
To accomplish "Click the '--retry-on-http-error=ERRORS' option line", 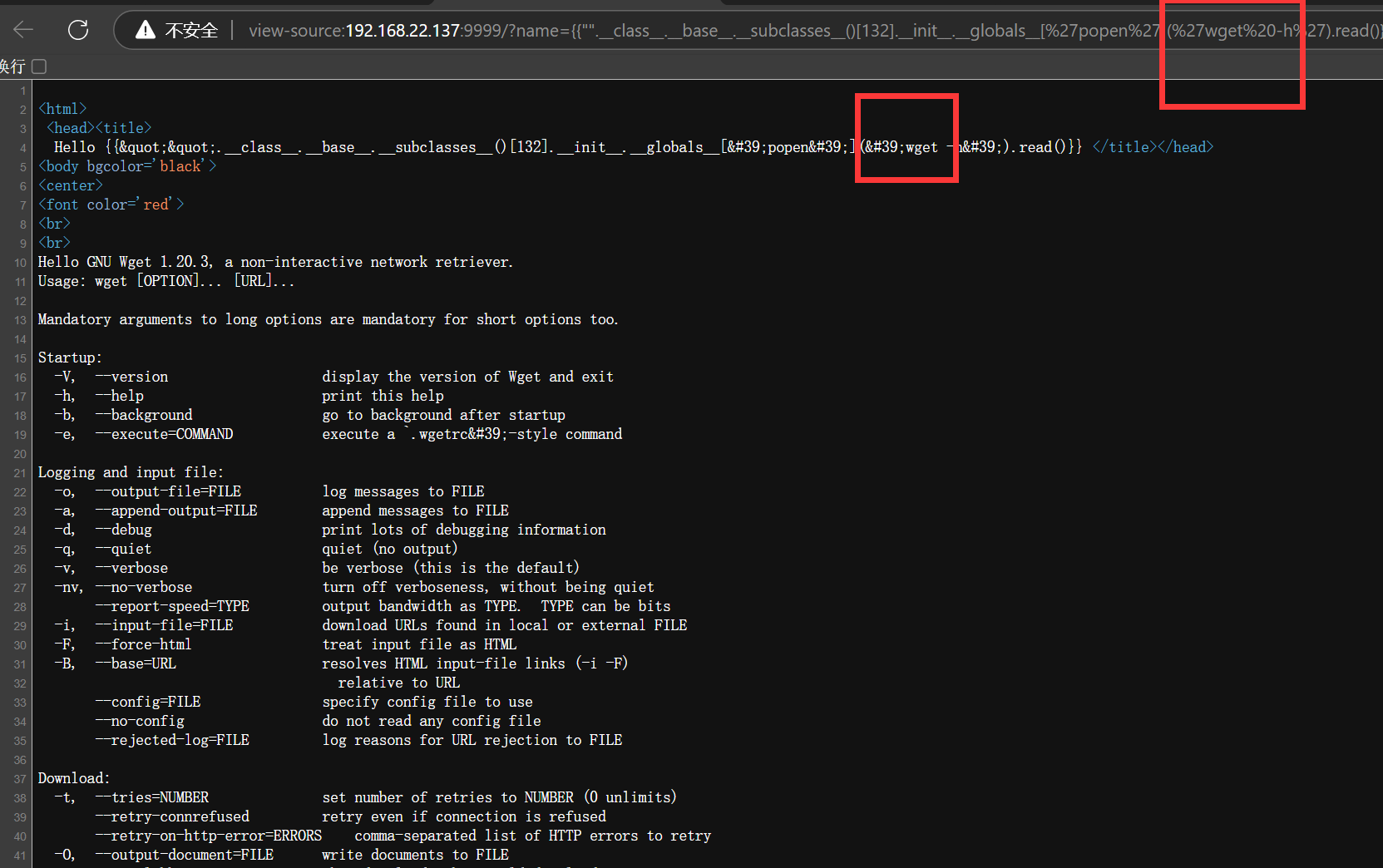I will tap(403, 836).
